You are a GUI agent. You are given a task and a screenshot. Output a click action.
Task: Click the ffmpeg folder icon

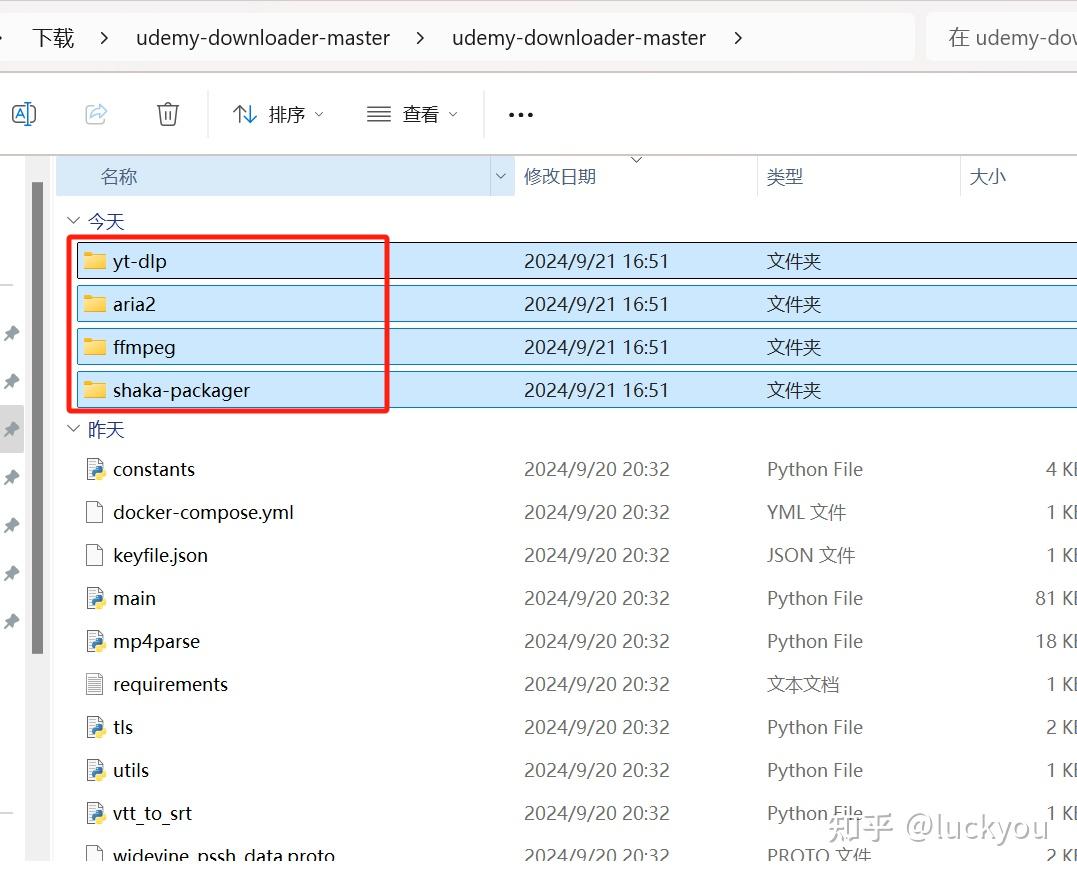(95, 347)
